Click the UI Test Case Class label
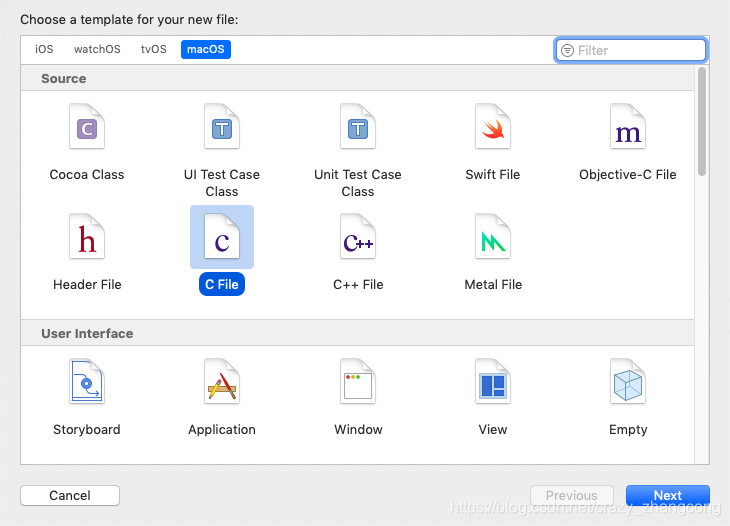The image size is (730, 526). [x=222, y=183]
